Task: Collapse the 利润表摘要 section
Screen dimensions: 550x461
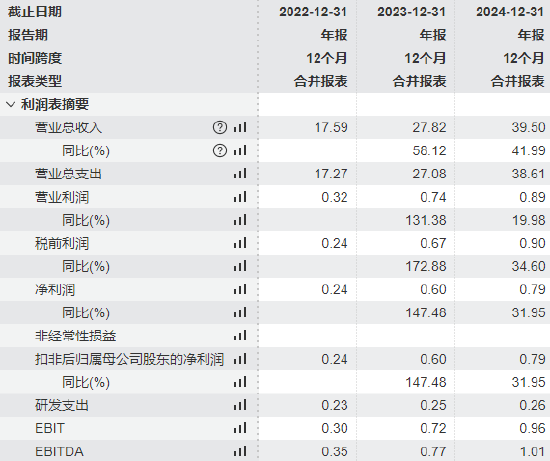Action: pyautogui.click(x=11, y=104)
